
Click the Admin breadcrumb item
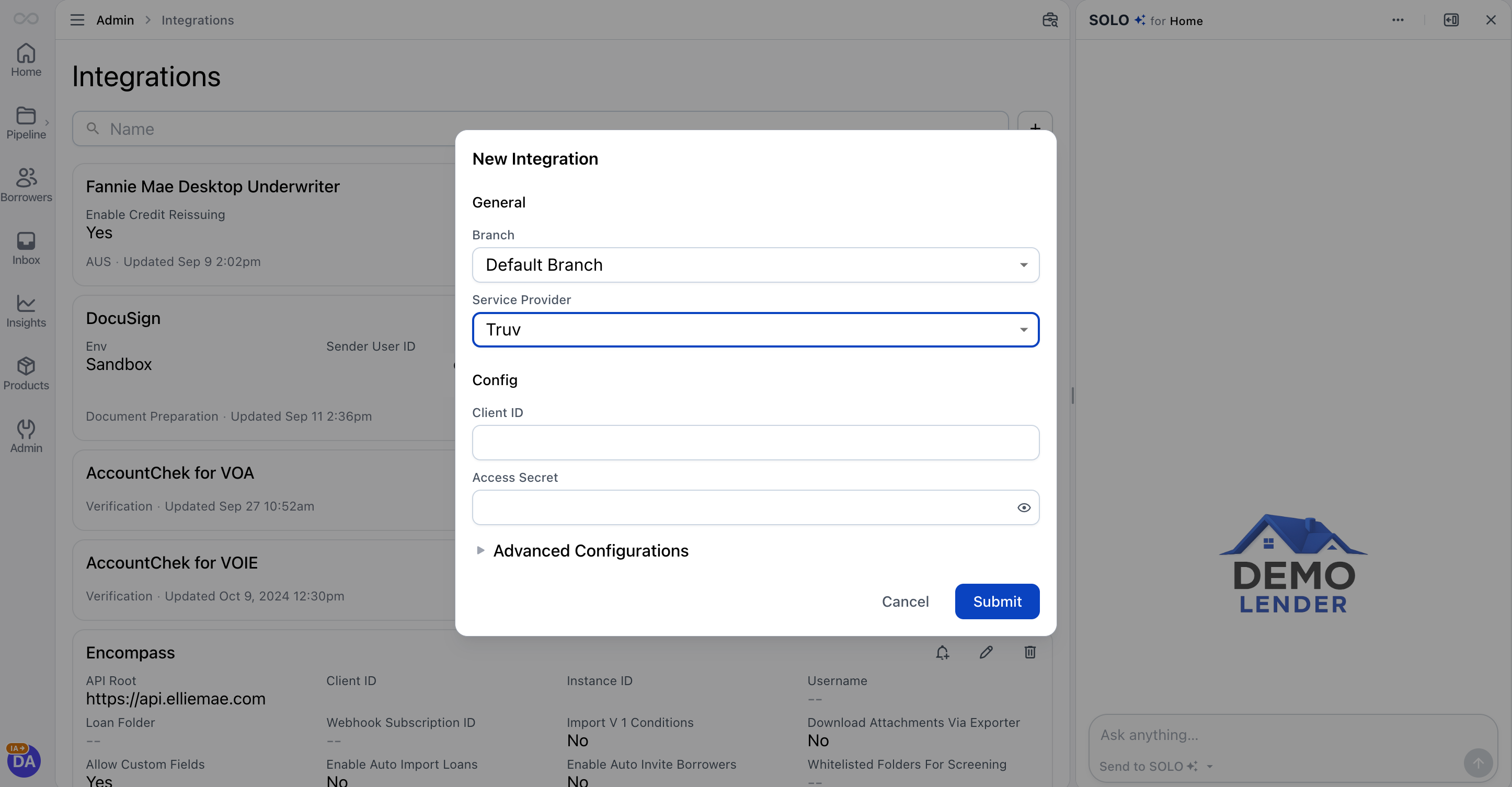pyautogui.click(x=115, y=20)
